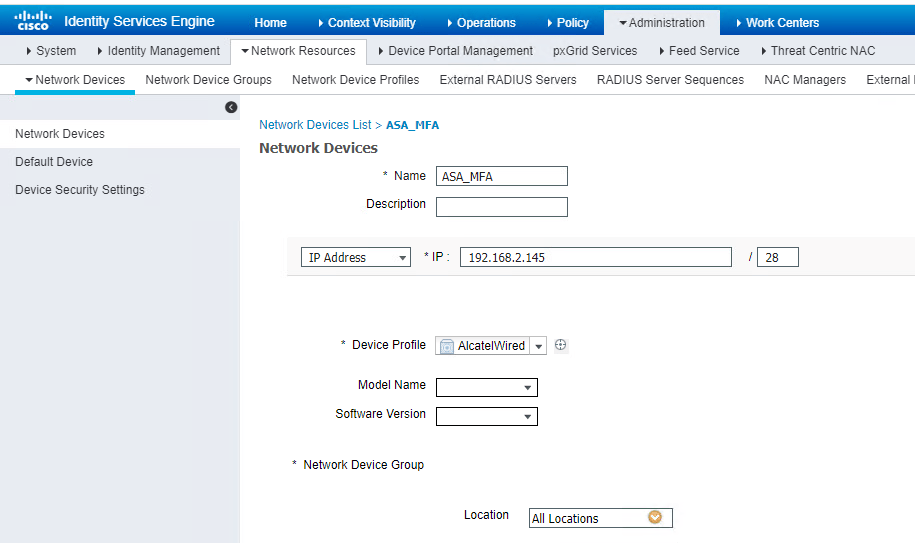Click the Description input field
Screen dimensions: 915x544
pos(502,207)
